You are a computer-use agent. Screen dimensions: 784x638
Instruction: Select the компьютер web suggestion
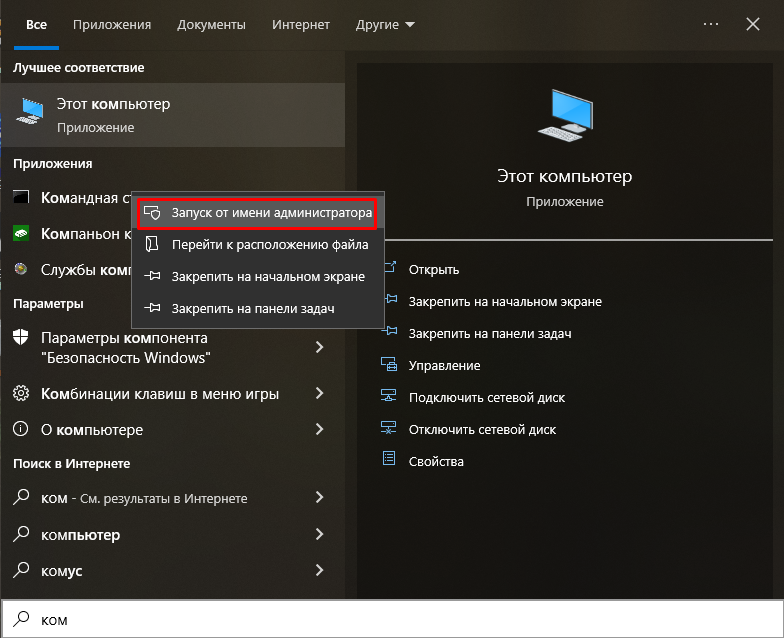click(172, 535)
